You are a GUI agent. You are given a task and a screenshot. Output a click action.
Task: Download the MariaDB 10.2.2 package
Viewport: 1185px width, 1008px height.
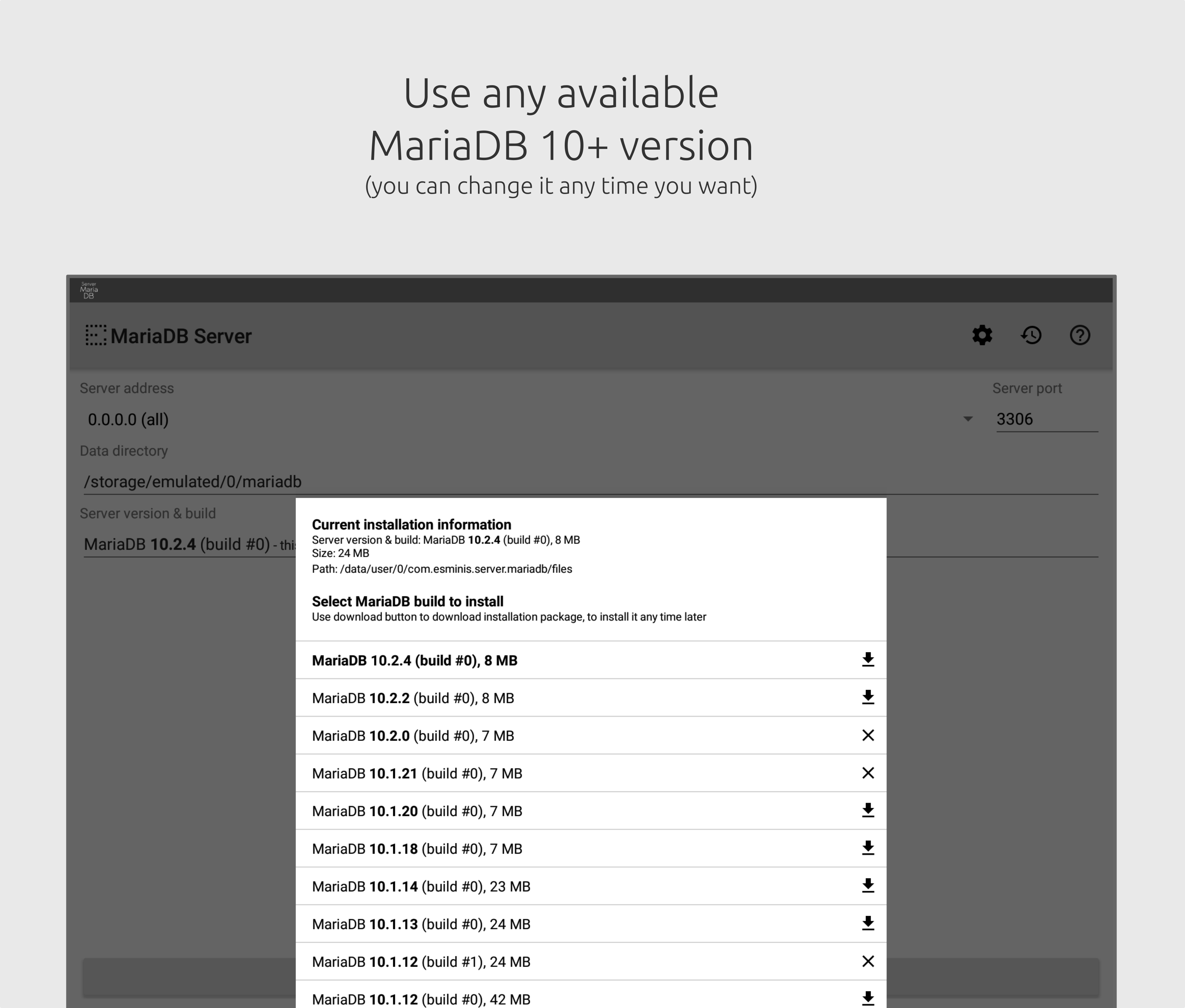(868, 698)
